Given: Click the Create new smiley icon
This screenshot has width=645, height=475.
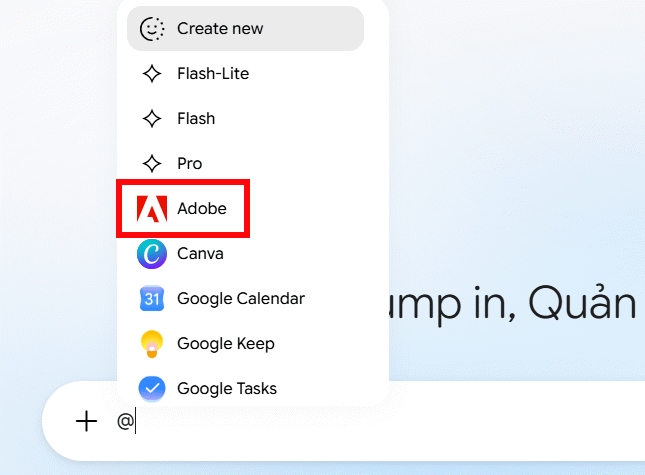Looking at the screenshot, I should point(152,29).
